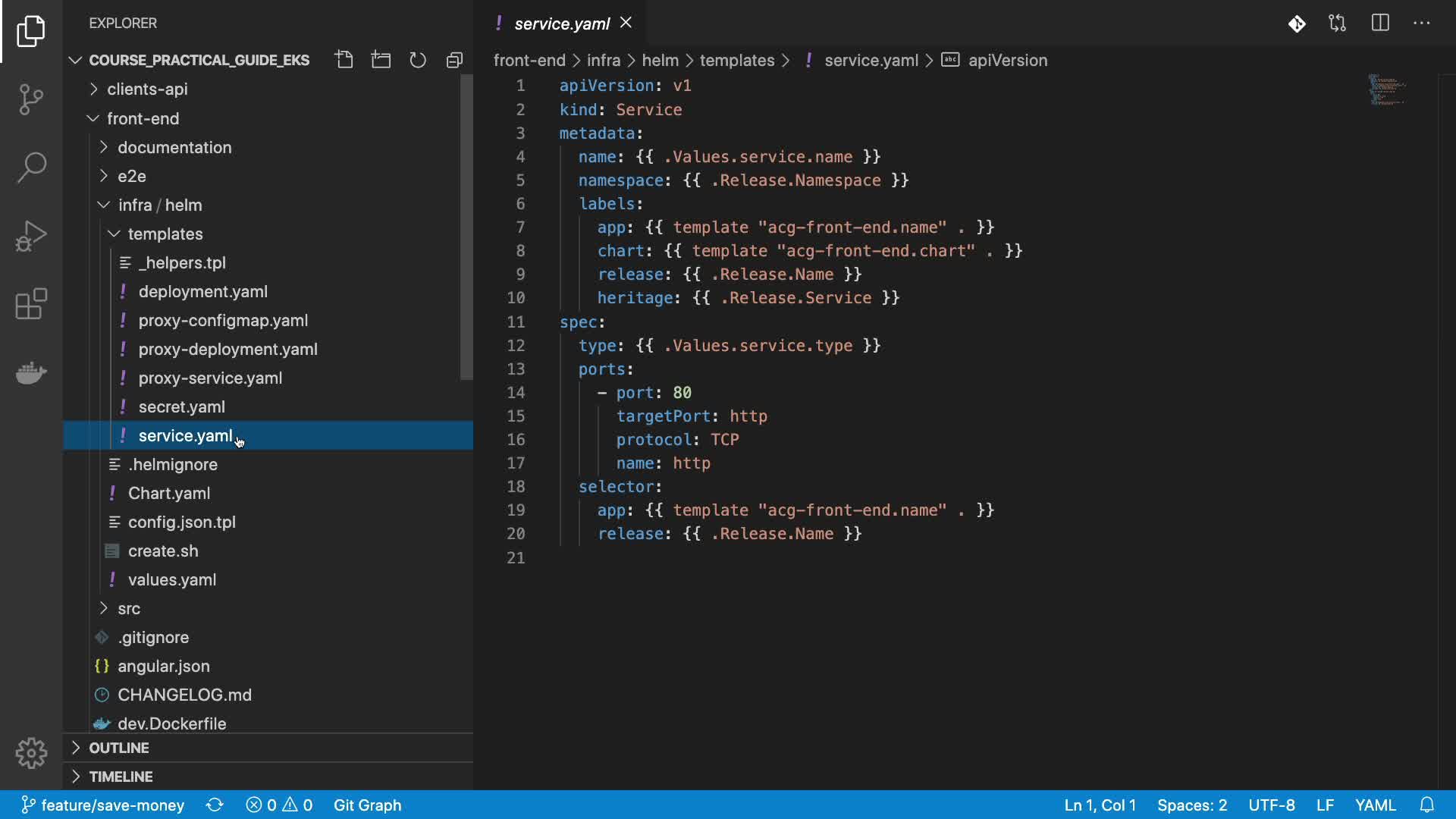Close the service.yaml editor tab
Screen dimensions: 1456x819
coord(626,23)
